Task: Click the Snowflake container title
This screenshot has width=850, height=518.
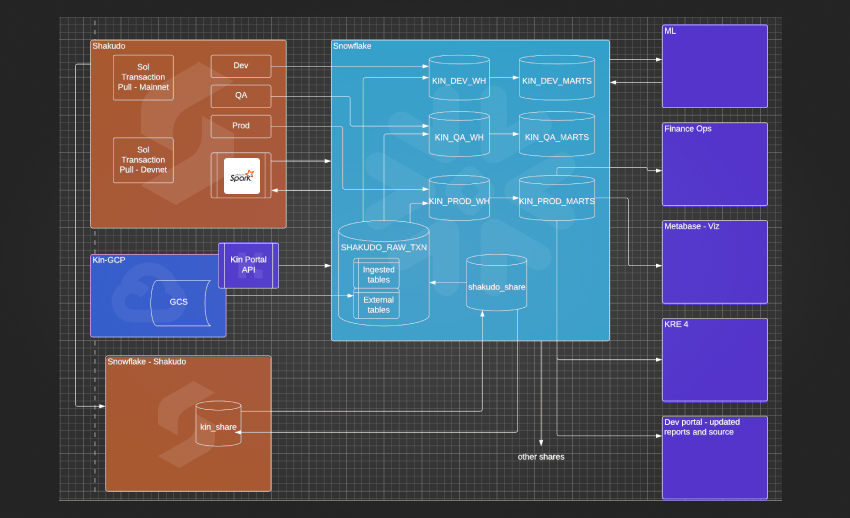Action: click(352, 46)
